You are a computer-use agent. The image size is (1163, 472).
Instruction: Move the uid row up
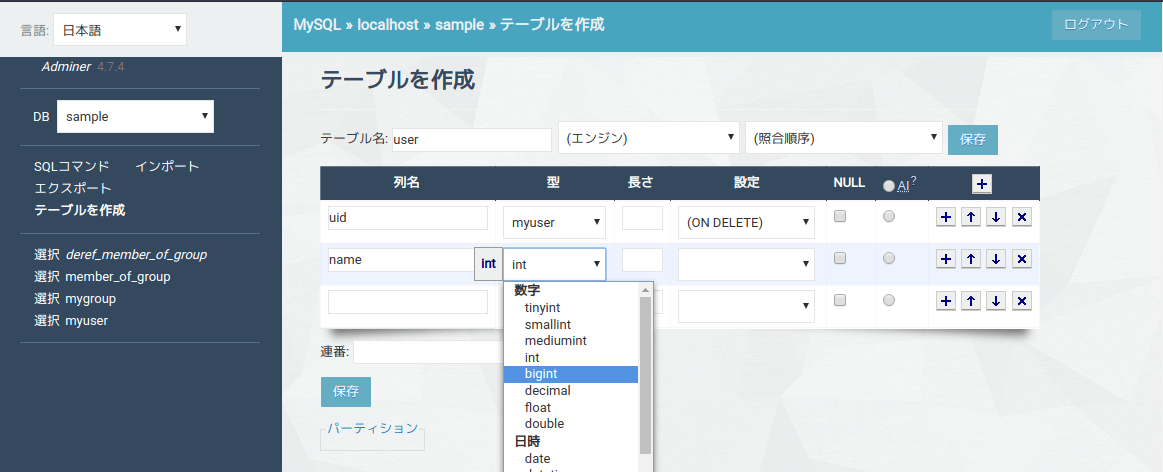970,217
